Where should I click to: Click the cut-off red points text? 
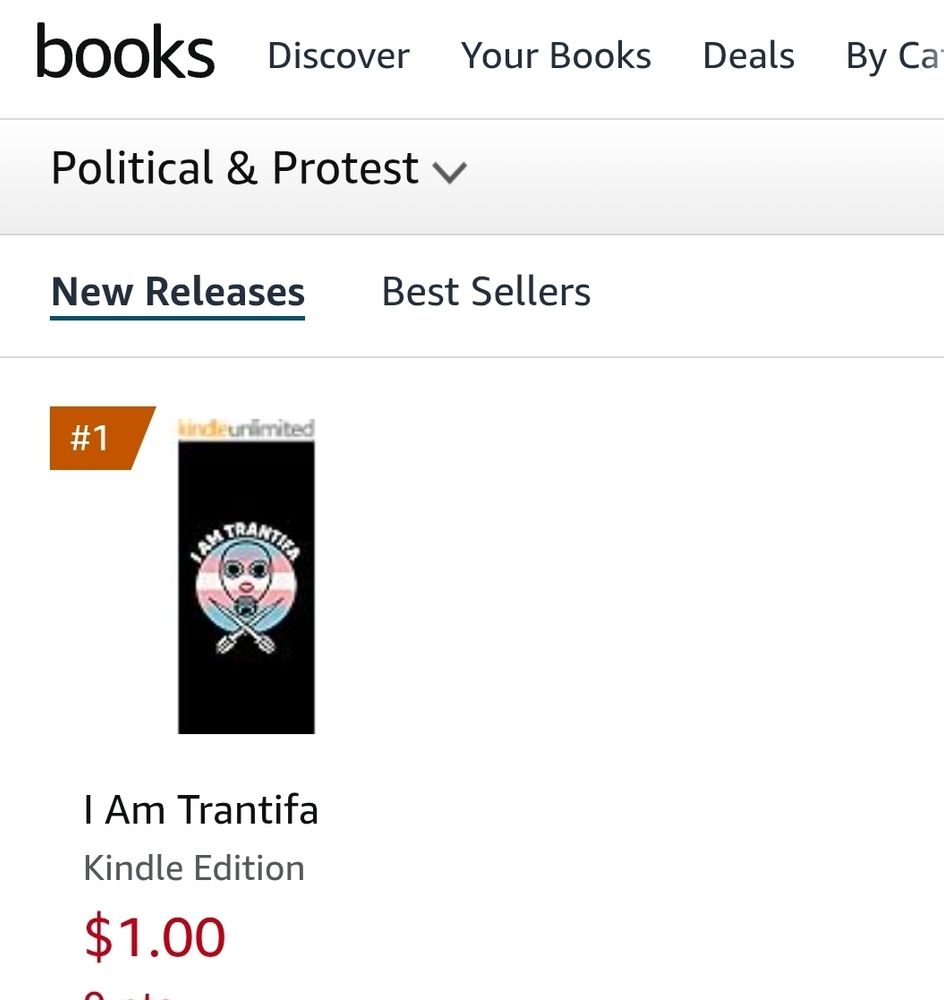(128, 994)
